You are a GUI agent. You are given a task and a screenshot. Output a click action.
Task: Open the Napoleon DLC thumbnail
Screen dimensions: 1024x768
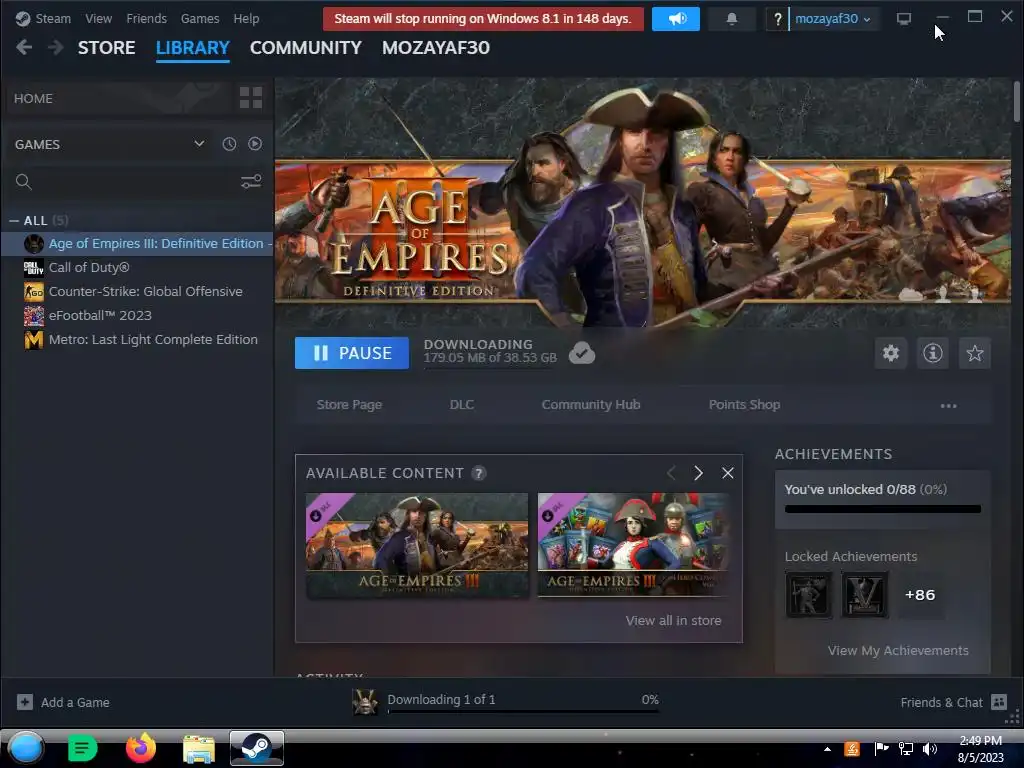click(633, 545)
